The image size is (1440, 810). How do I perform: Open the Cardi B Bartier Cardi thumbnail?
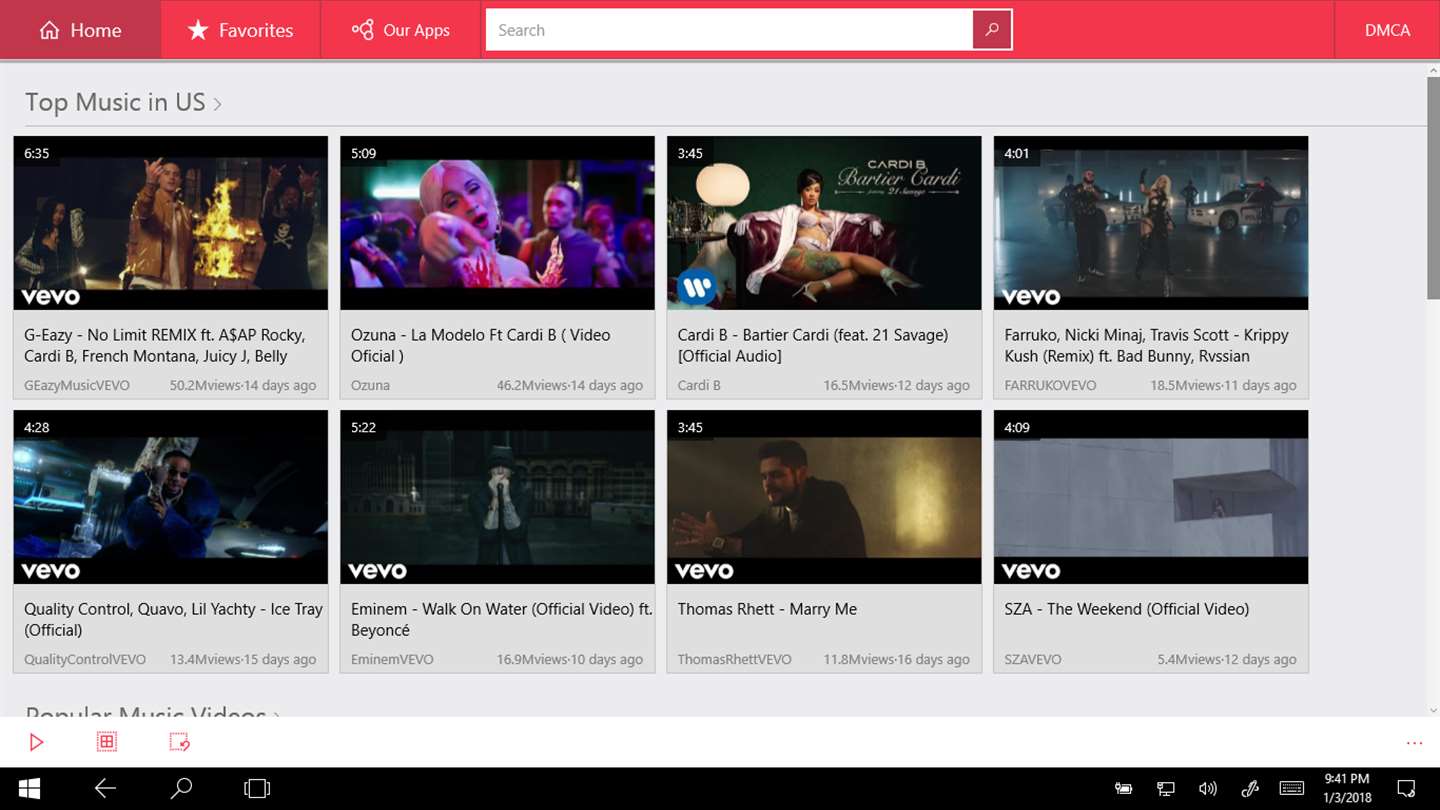coord(825,223)
